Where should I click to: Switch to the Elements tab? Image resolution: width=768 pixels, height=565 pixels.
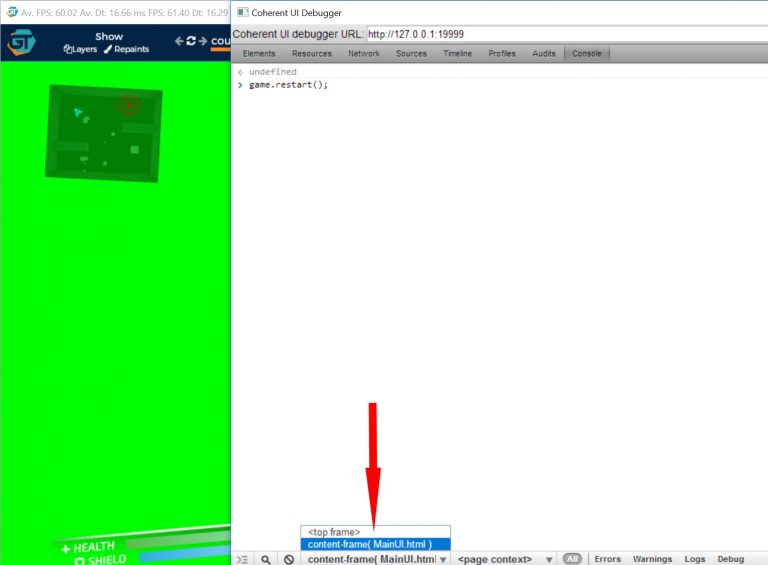[259, 53]
